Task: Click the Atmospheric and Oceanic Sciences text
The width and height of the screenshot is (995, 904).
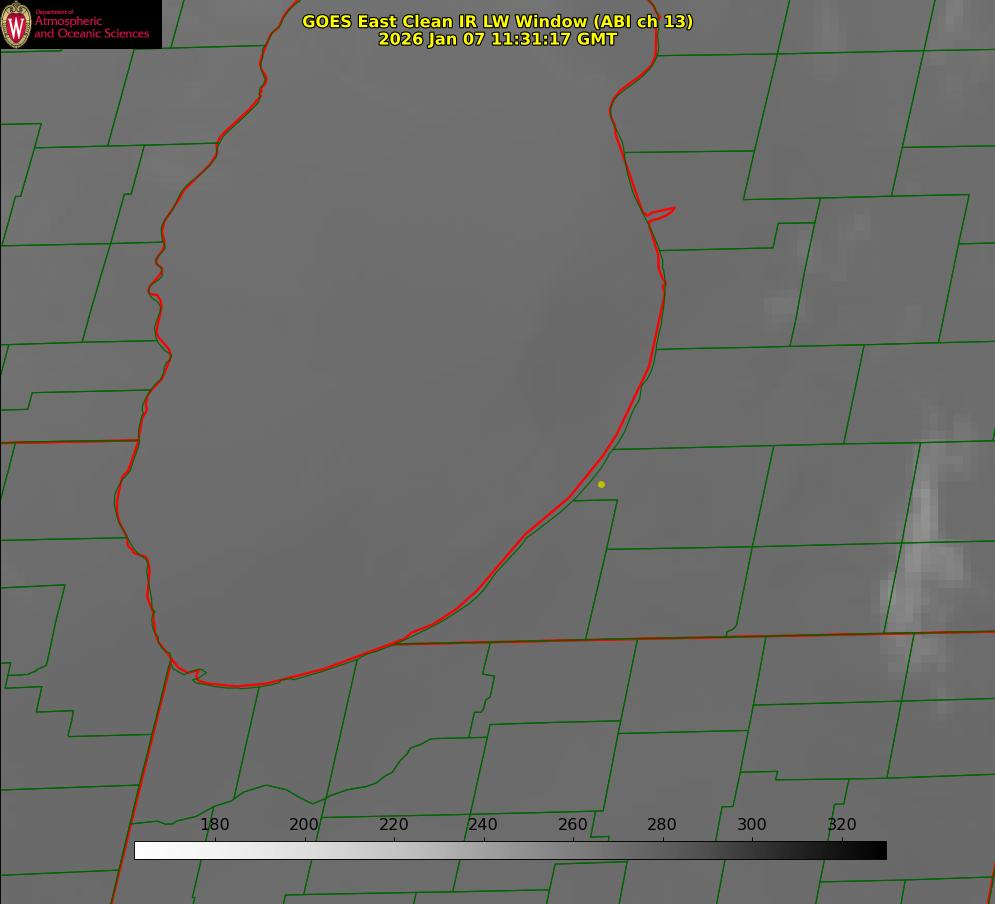Action: tap(91, 27)
